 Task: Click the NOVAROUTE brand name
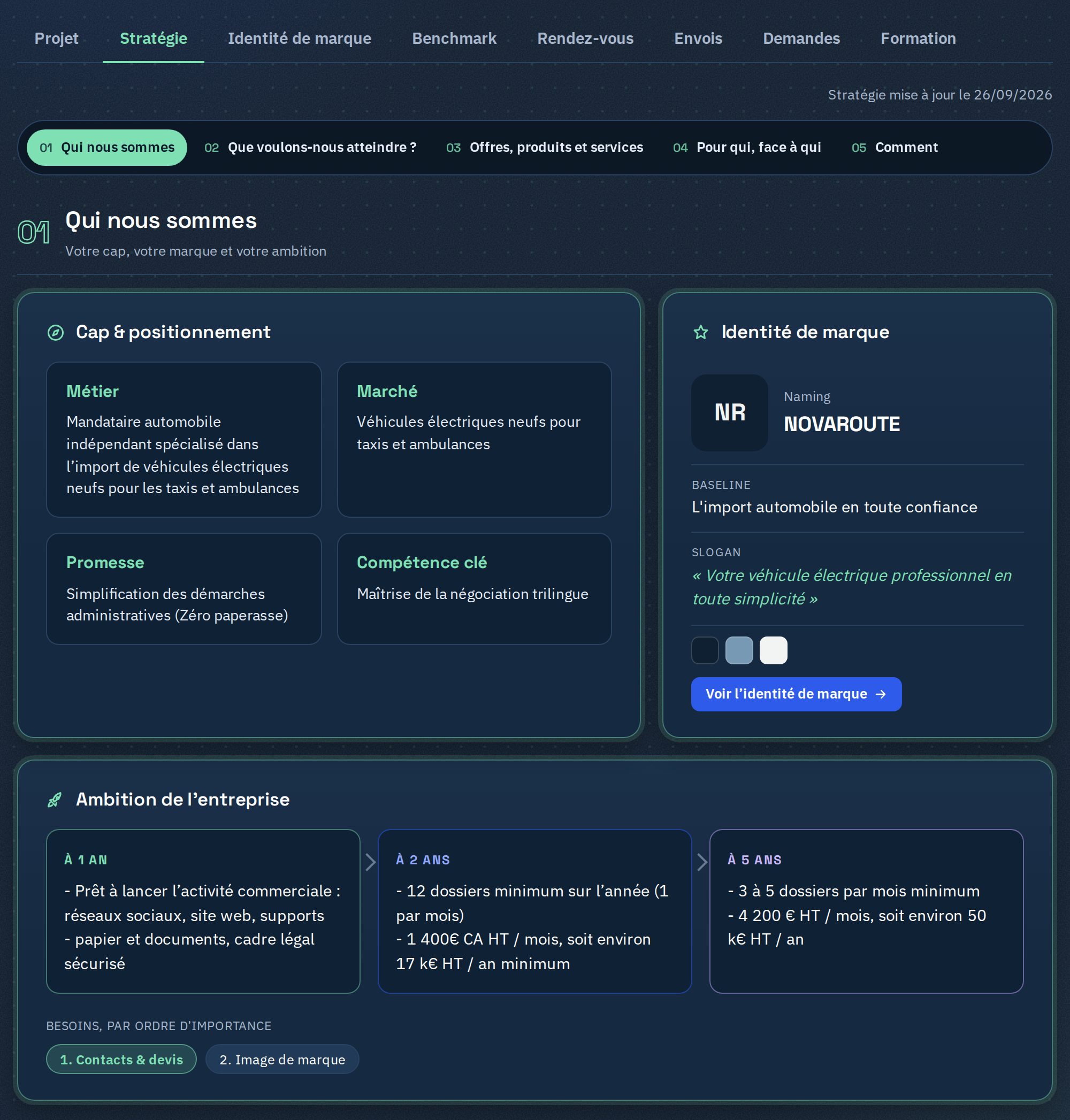(x=842, y=424)
